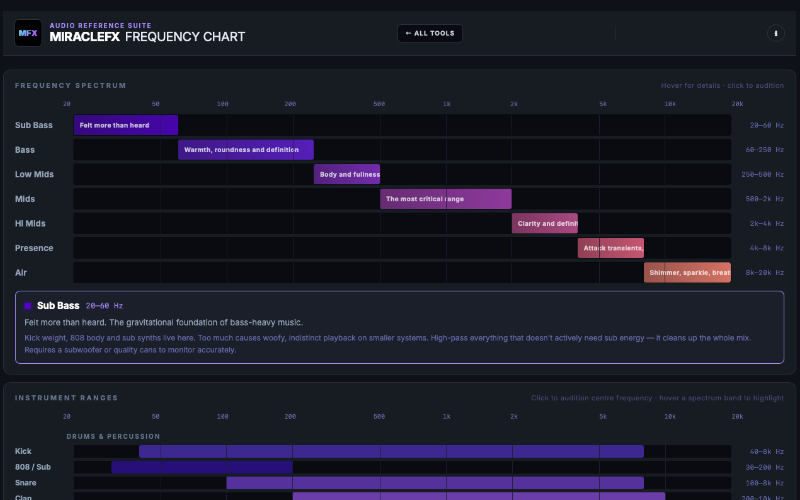
Task: Click the '10k' tick on instrument ranges axis
Action: (x=670, y=416)
